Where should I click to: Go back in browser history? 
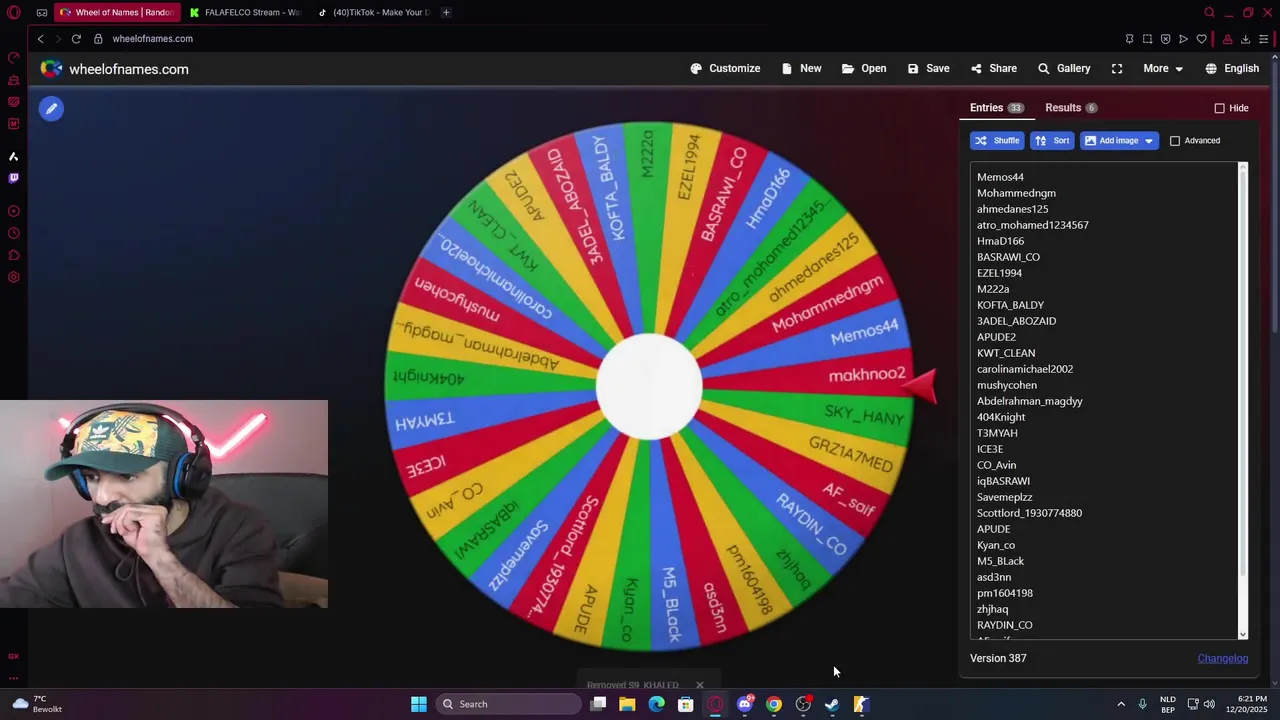click(x=40, y=39)
